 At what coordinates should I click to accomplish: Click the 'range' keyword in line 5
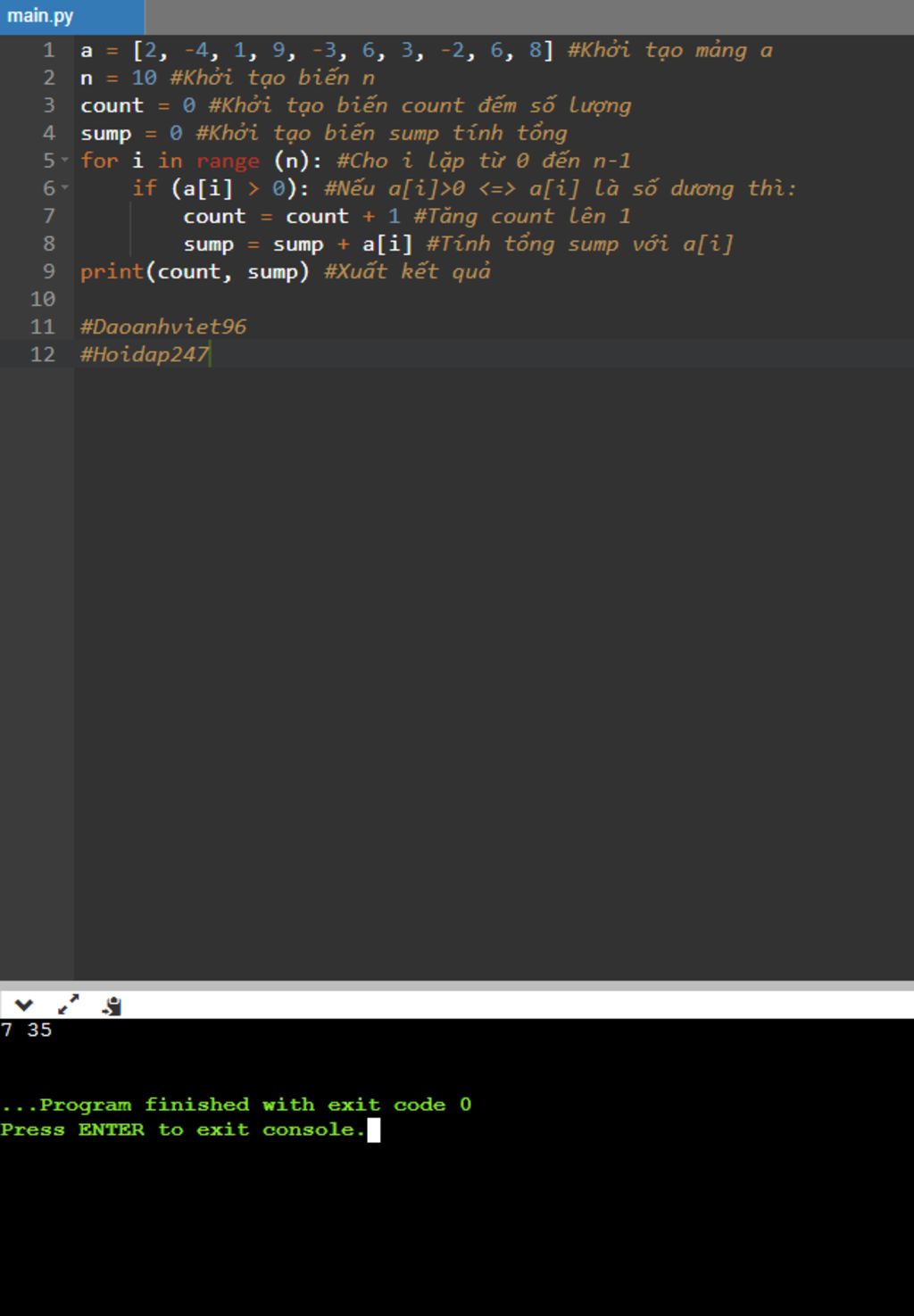point(228,161)
